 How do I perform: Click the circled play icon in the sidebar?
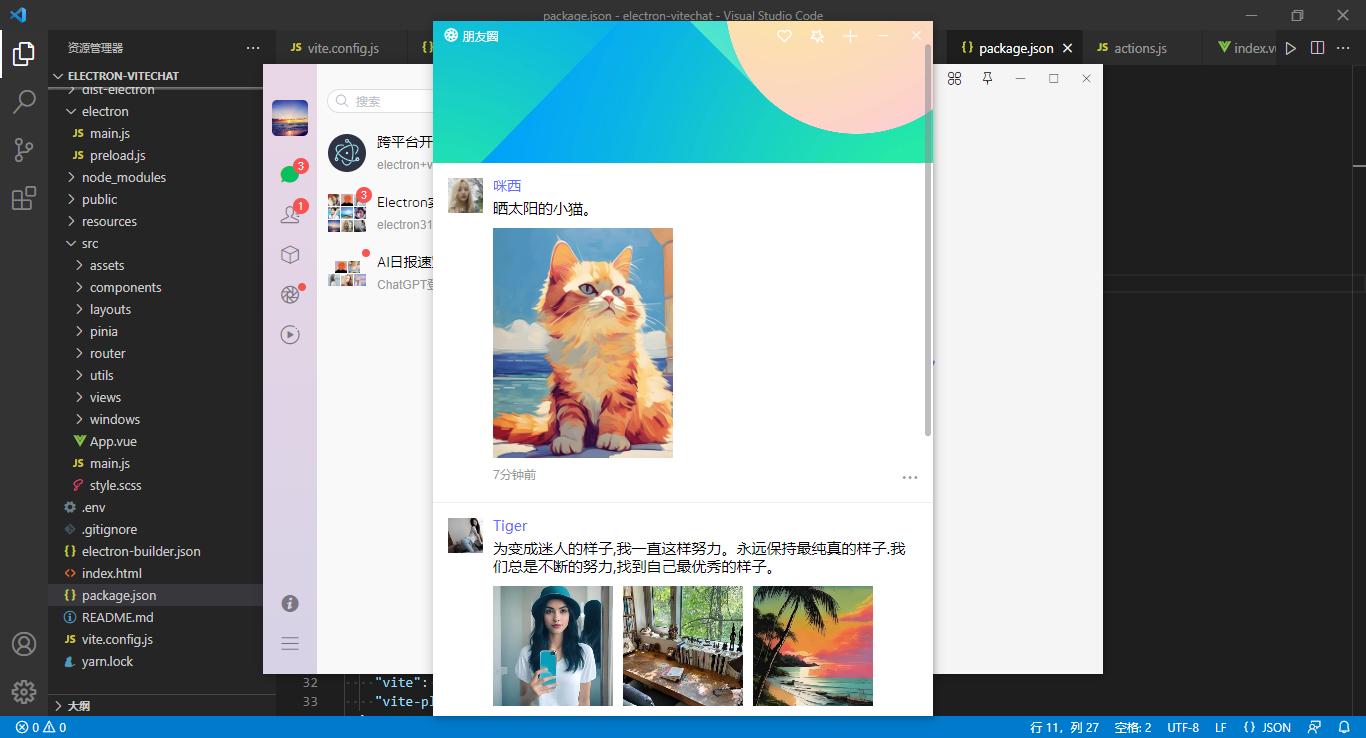point(289,334)
